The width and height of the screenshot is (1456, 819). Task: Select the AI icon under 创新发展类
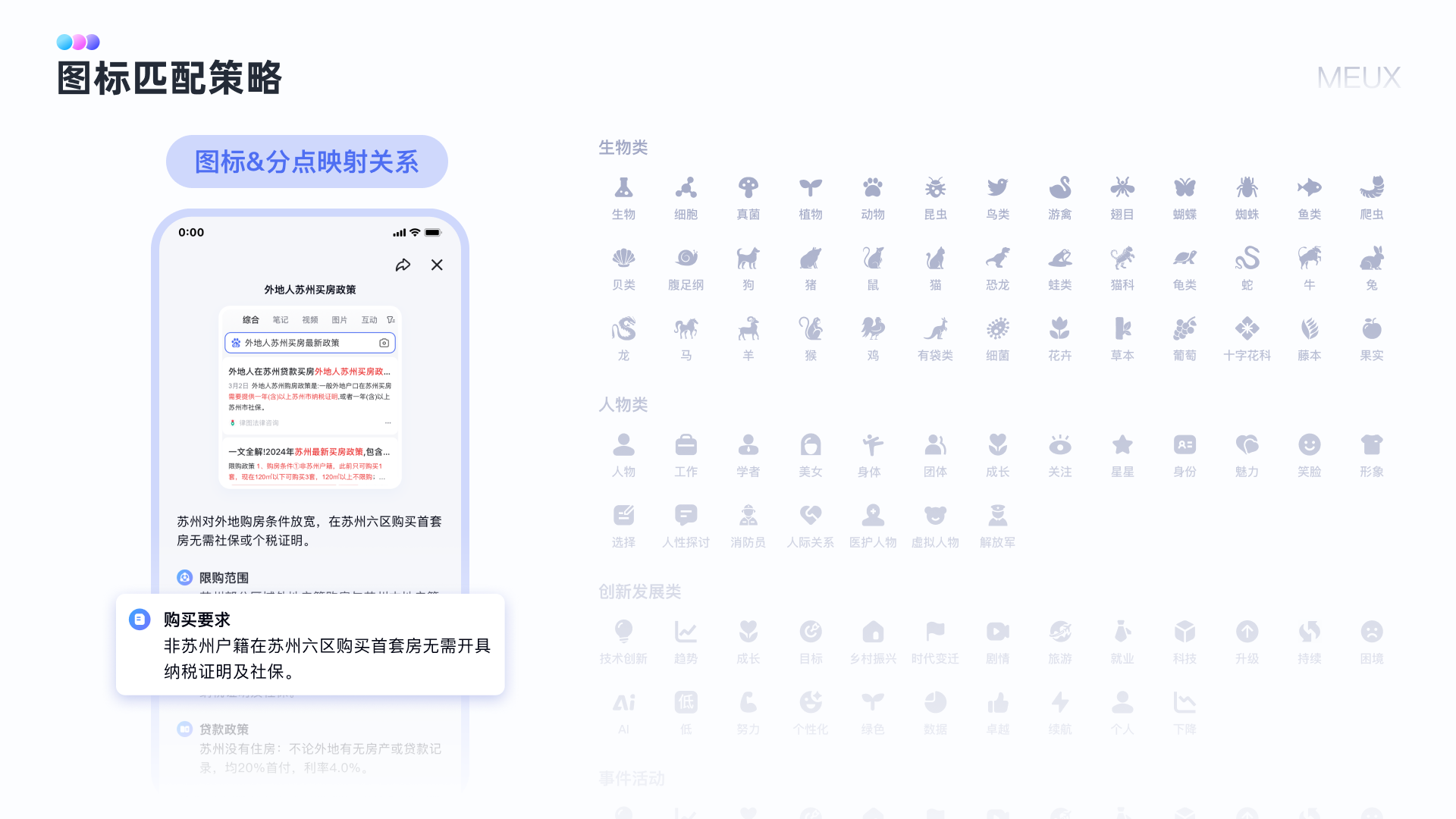(x=623, y=702)
